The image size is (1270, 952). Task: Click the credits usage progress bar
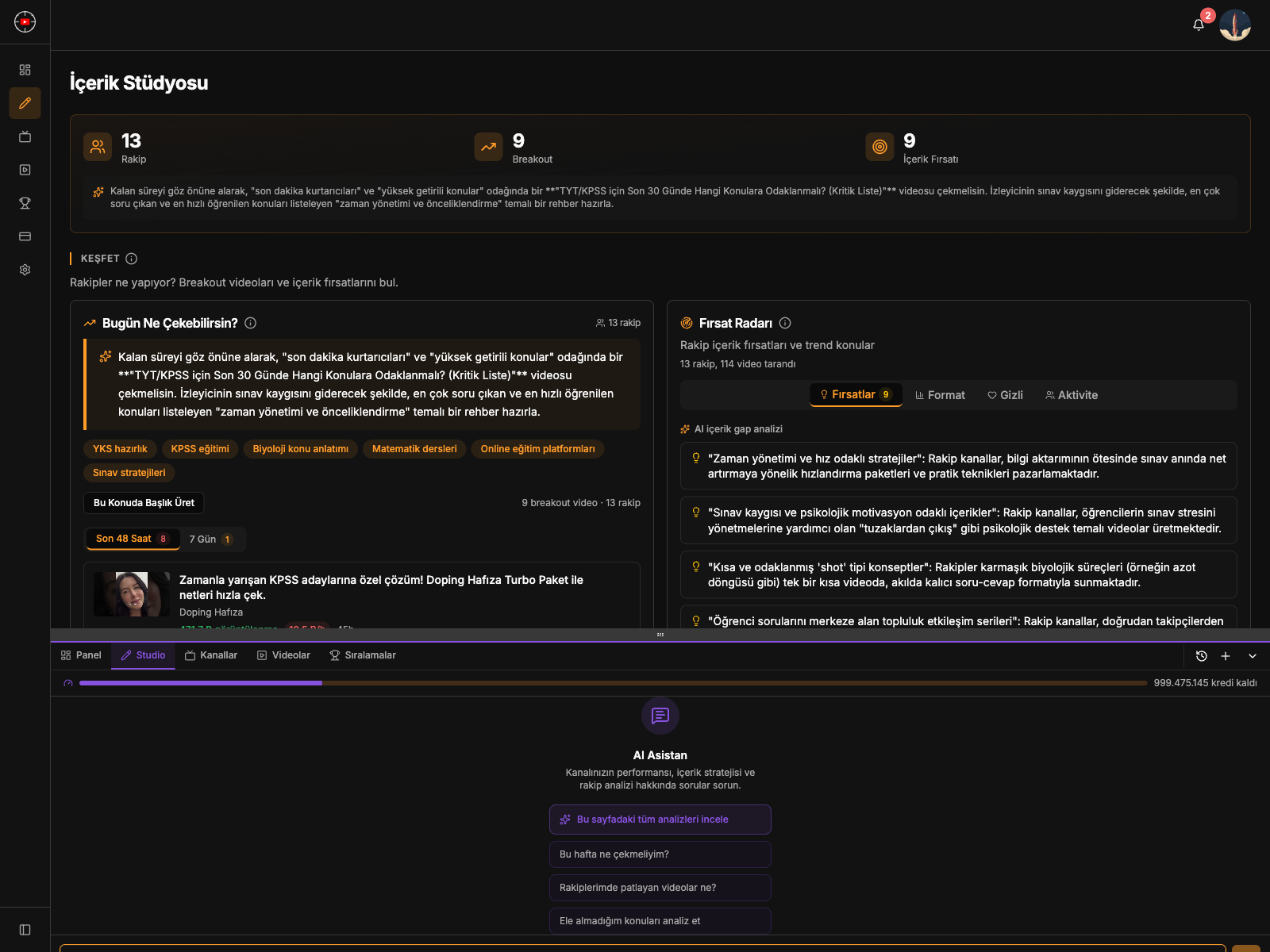tap(614, 683)
